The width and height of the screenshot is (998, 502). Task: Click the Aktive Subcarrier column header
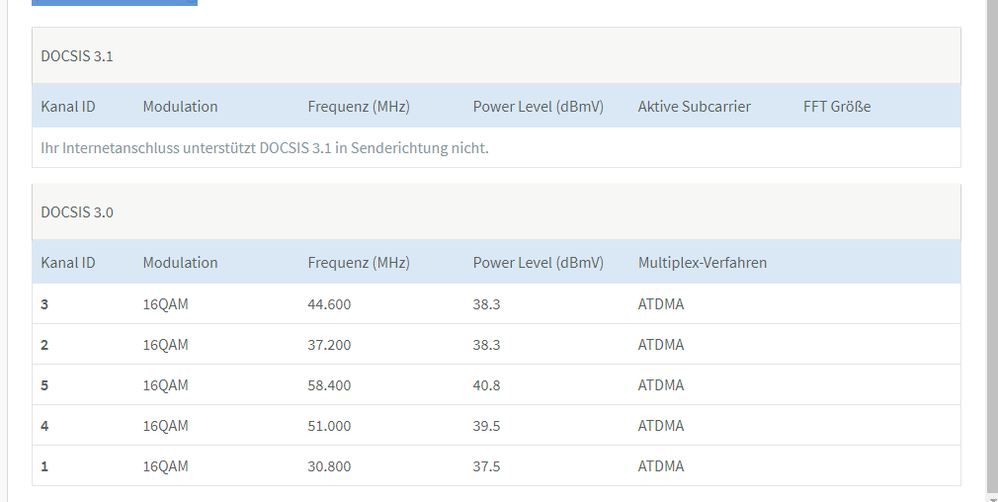click(694, 106)
